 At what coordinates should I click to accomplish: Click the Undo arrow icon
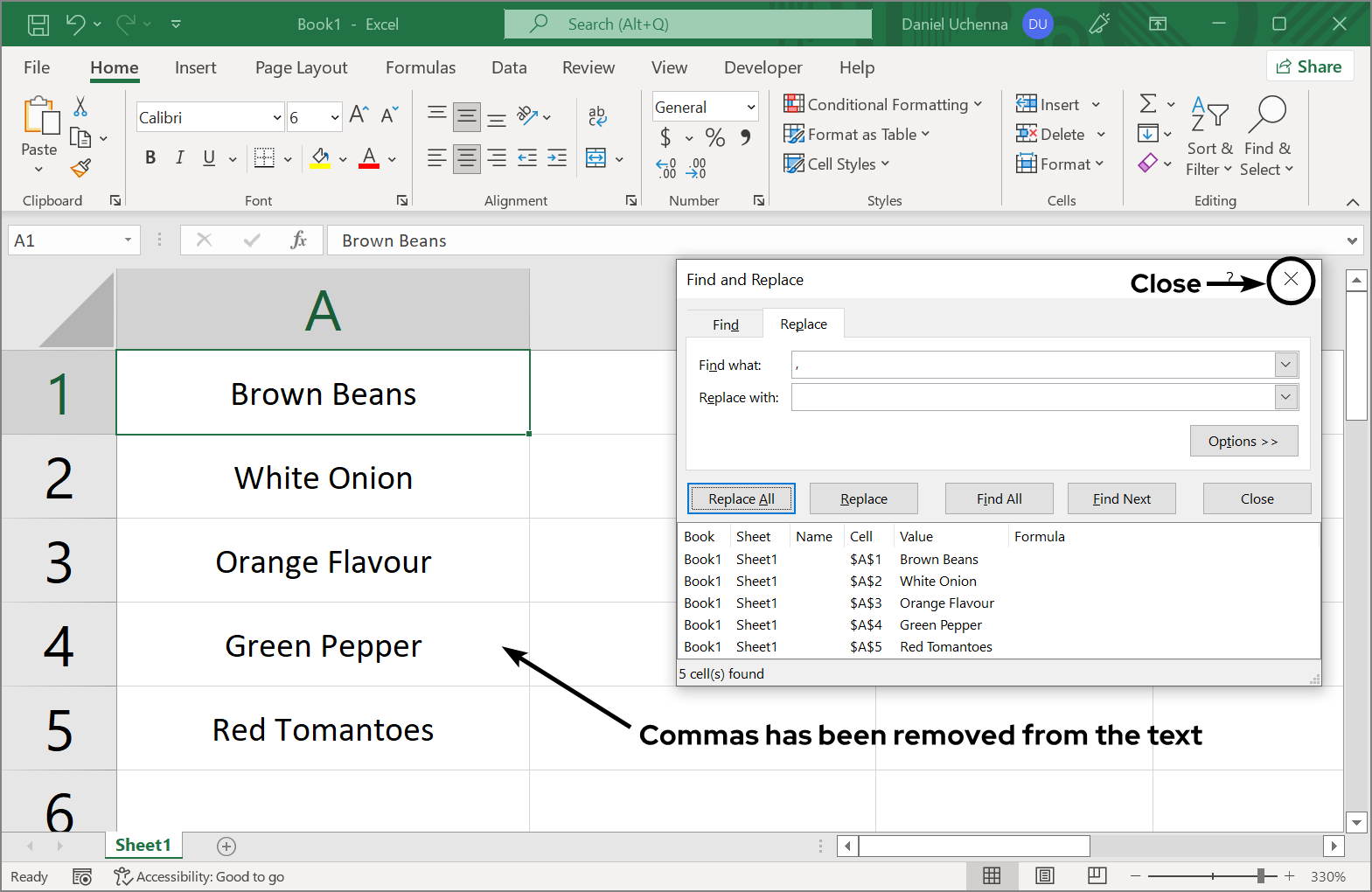pyautogui.click(x=75, y=24)
